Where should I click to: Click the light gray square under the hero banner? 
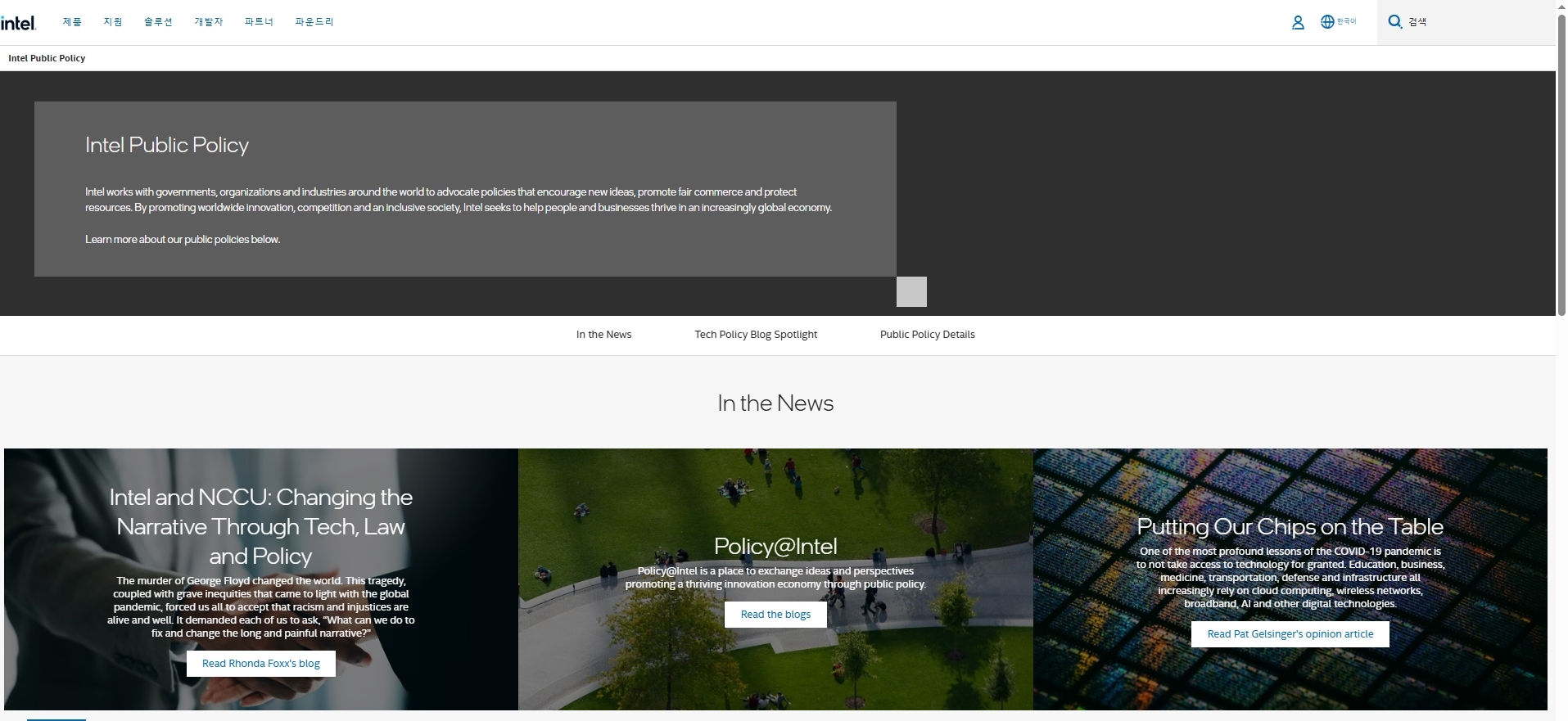coord(911,291)
